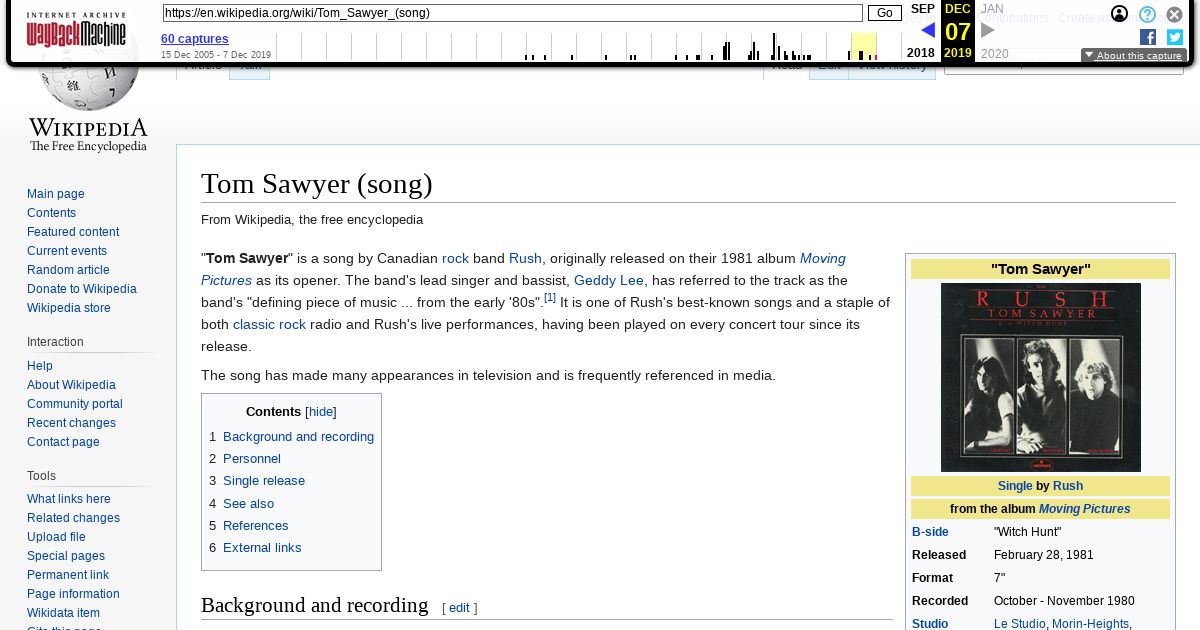Click the Wikipedia search field
Image resolution: width=1200 pixels, height=630 pixels.
pyautogui.click(x=1063, y=65)
